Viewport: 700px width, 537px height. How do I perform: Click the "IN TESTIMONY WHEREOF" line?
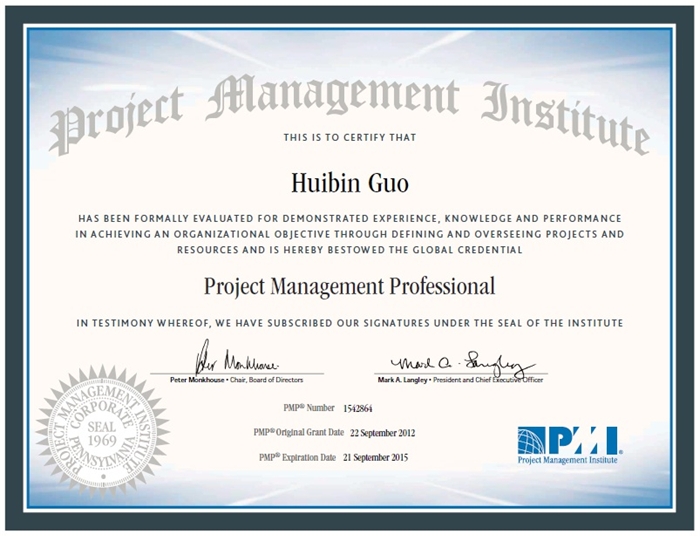pos(349,323)
